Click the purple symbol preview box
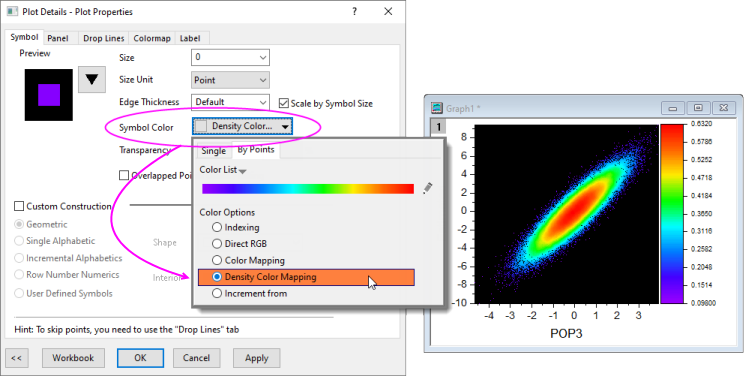 [x=49, y=95]
